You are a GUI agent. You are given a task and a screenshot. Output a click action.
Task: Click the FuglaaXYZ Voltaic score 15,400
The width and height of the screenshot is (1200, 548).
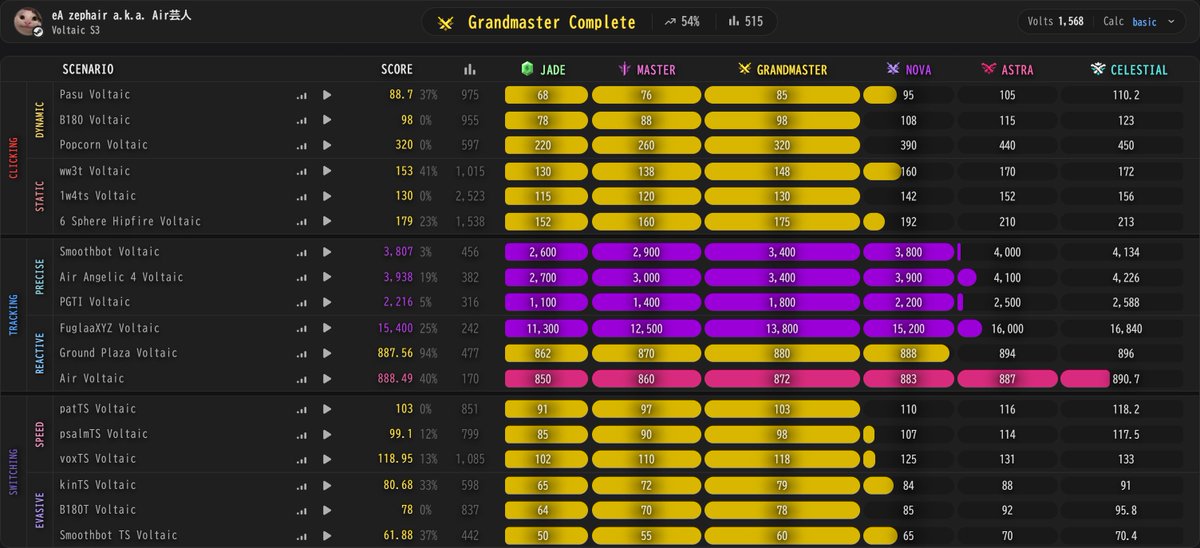coord(393,328)
